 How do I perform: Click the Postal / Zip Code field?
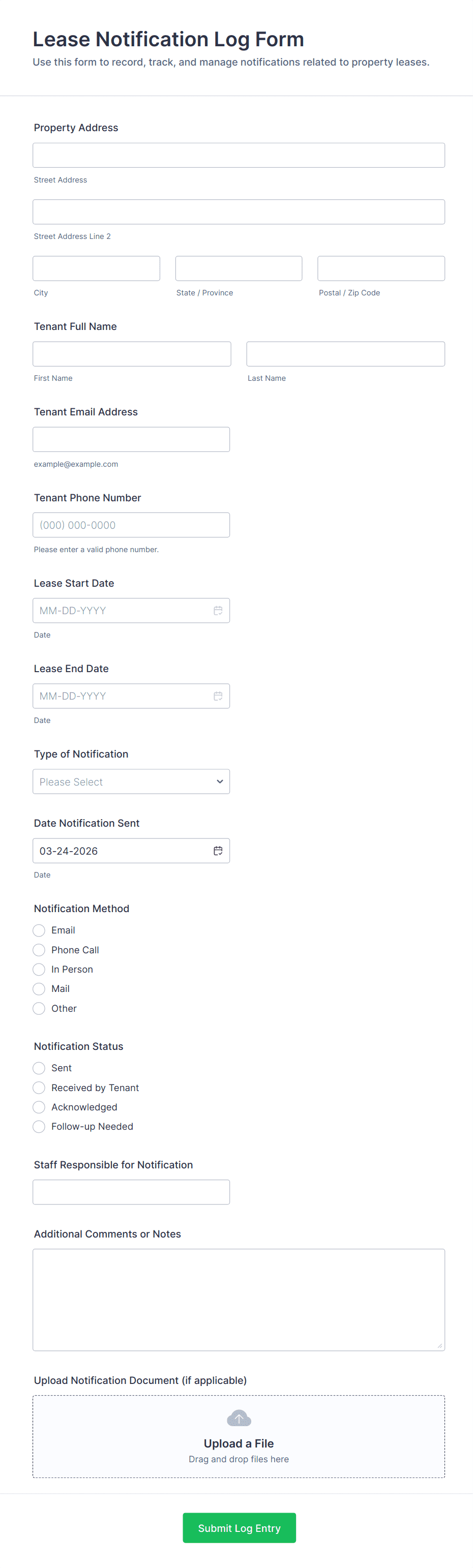tap(380, 268)
